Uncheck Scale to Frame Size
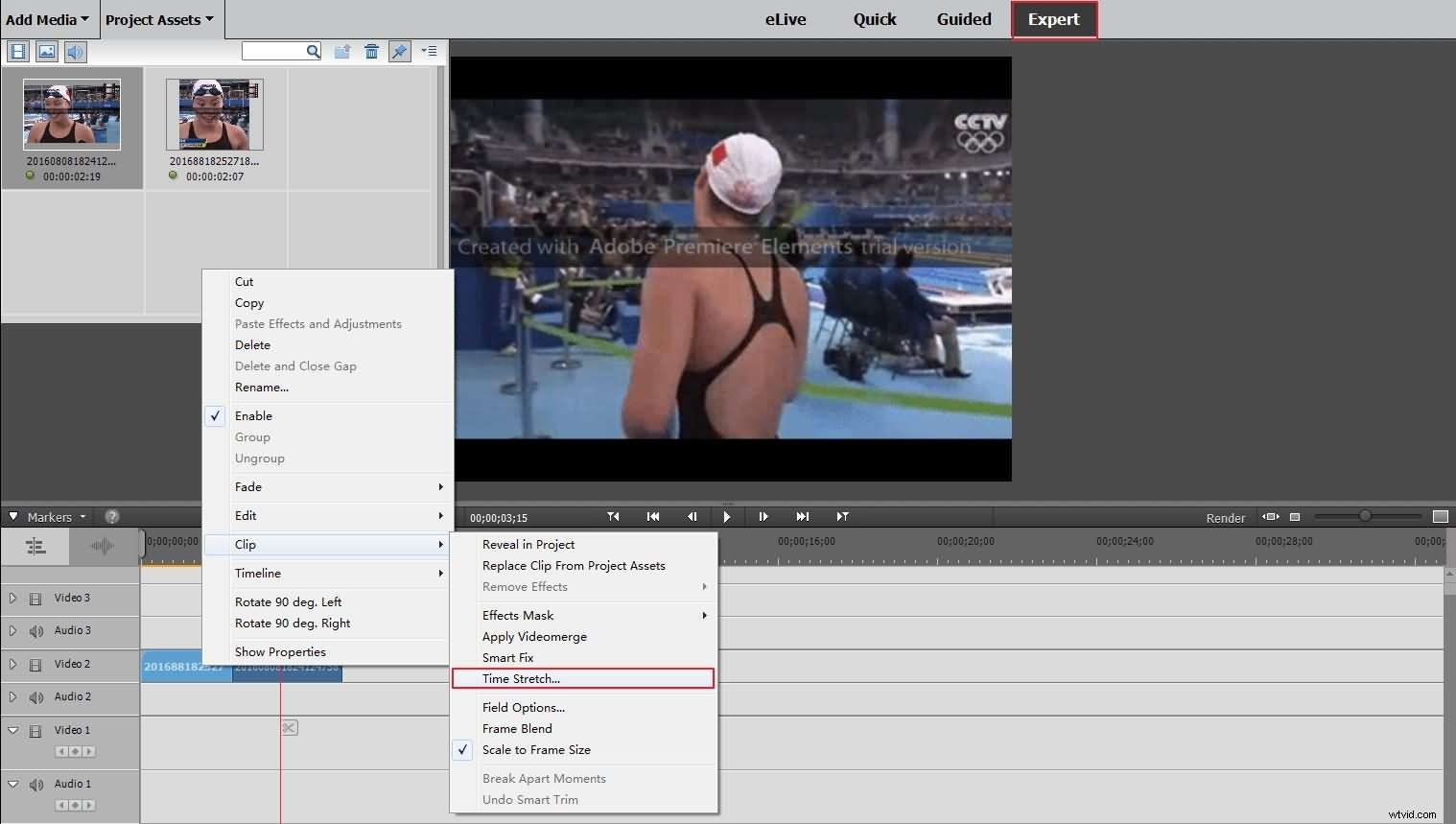The image size is (1456, 824). pos(463,750)
